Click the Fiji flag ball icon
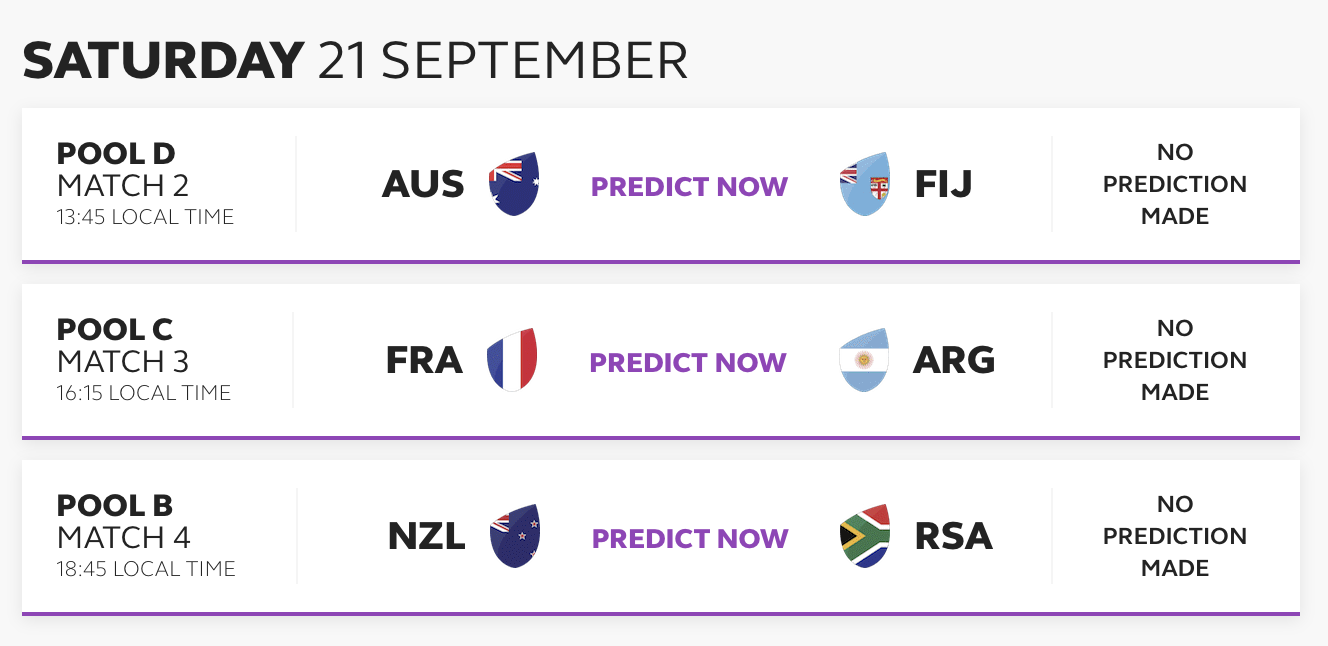This screenshot has height=646, width=1328. point(865,185)
